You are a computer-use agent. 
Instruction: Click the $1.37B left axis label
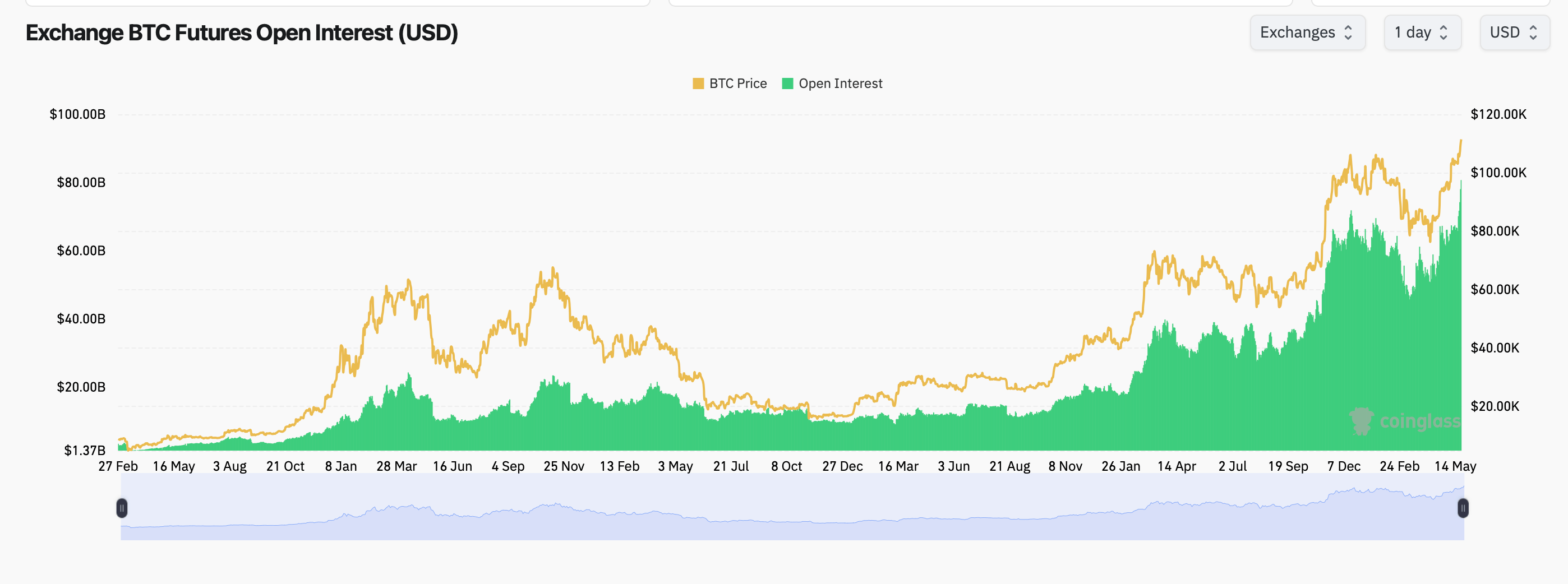coord(85,450)
